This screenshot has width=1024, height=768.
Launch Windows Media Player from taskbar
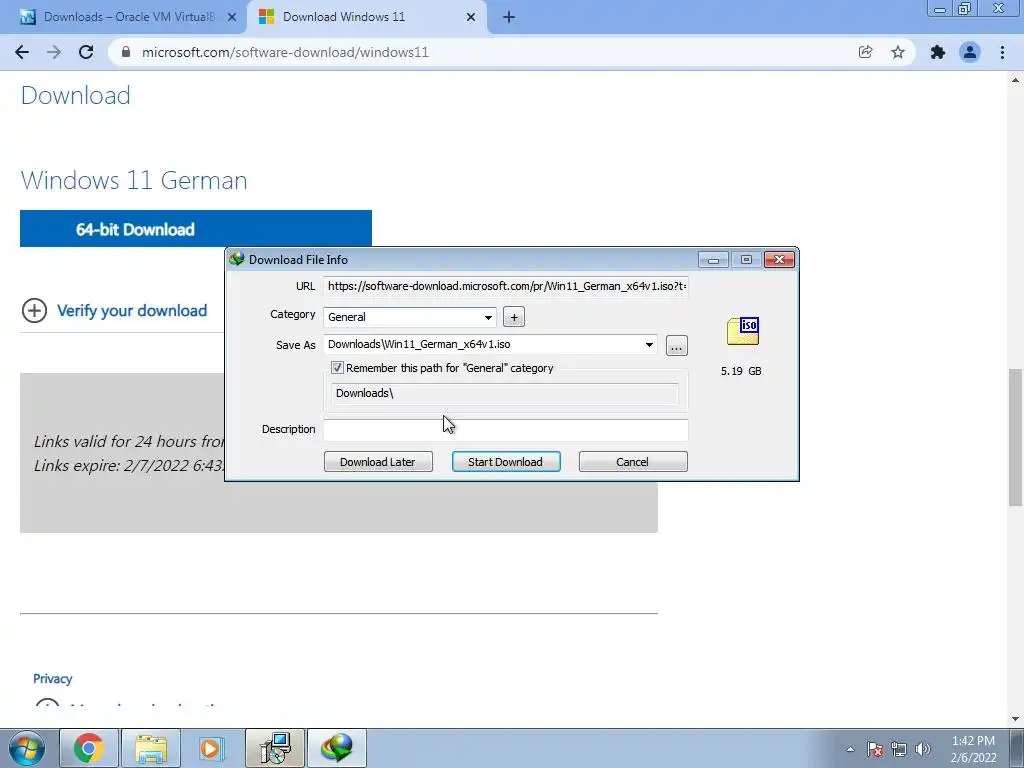click(x=212, y=748)
